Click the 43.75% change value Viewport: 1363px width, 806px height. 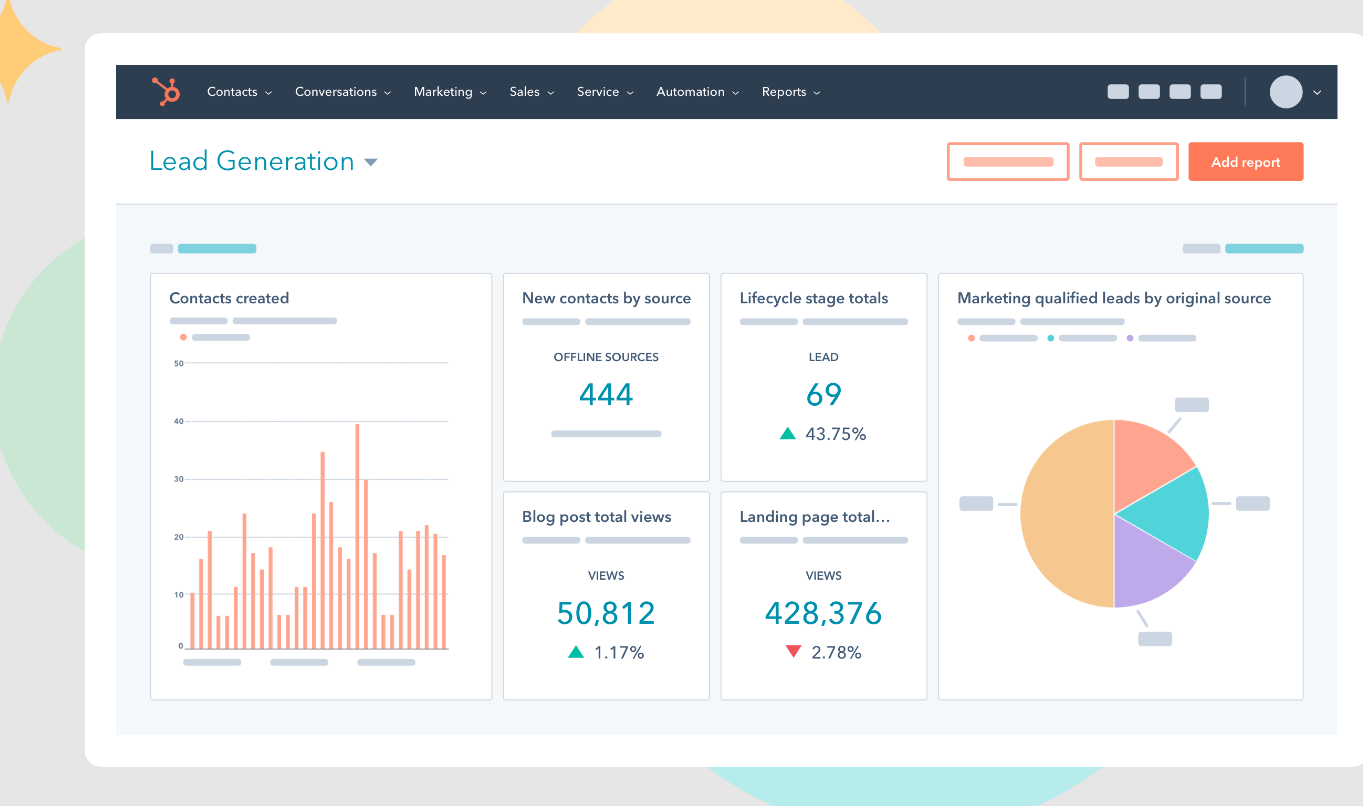[x=835, y=434]
